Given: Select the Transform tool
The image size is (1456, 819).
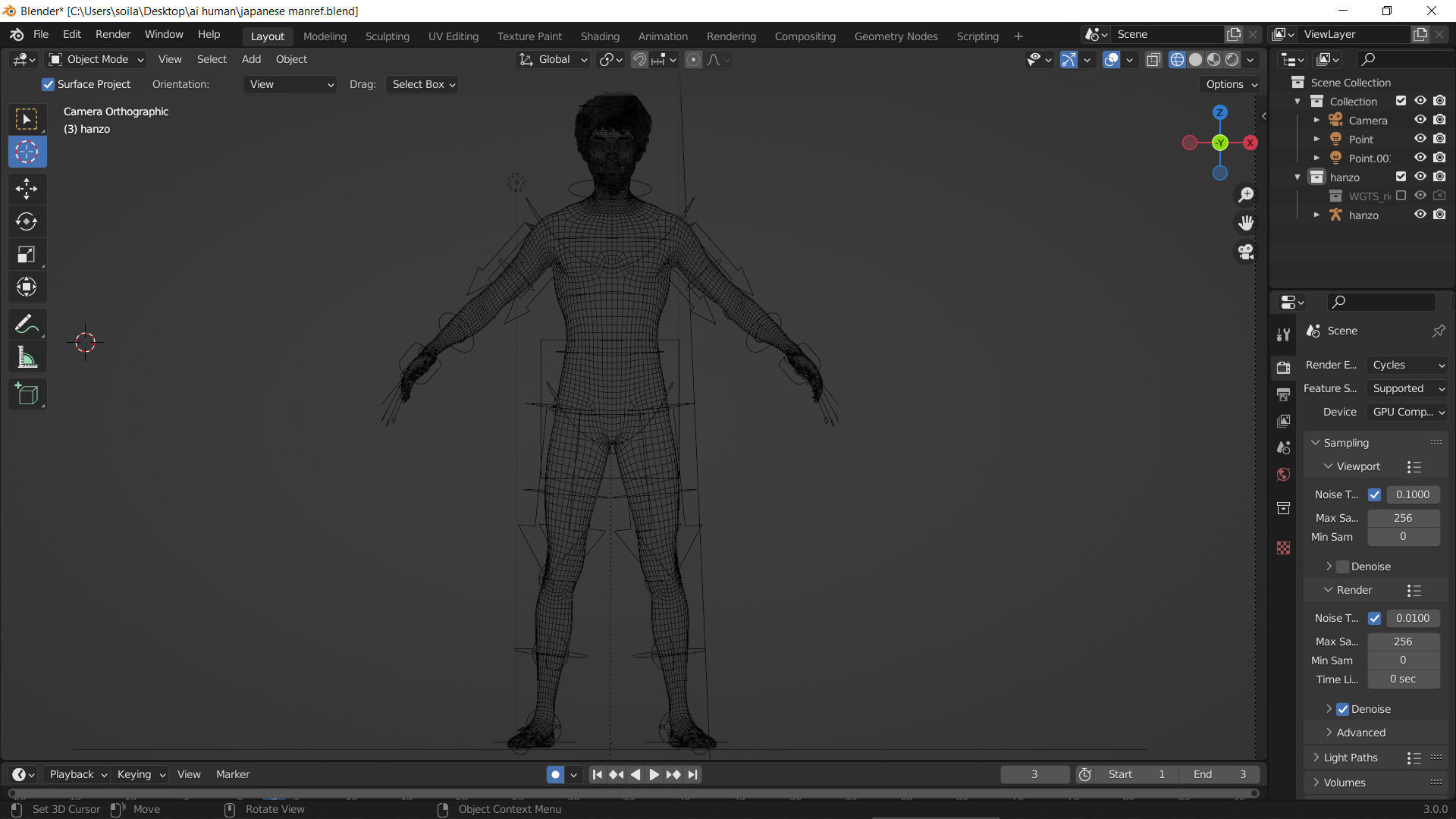Looking at the screenshot, I should click(27, 287).
